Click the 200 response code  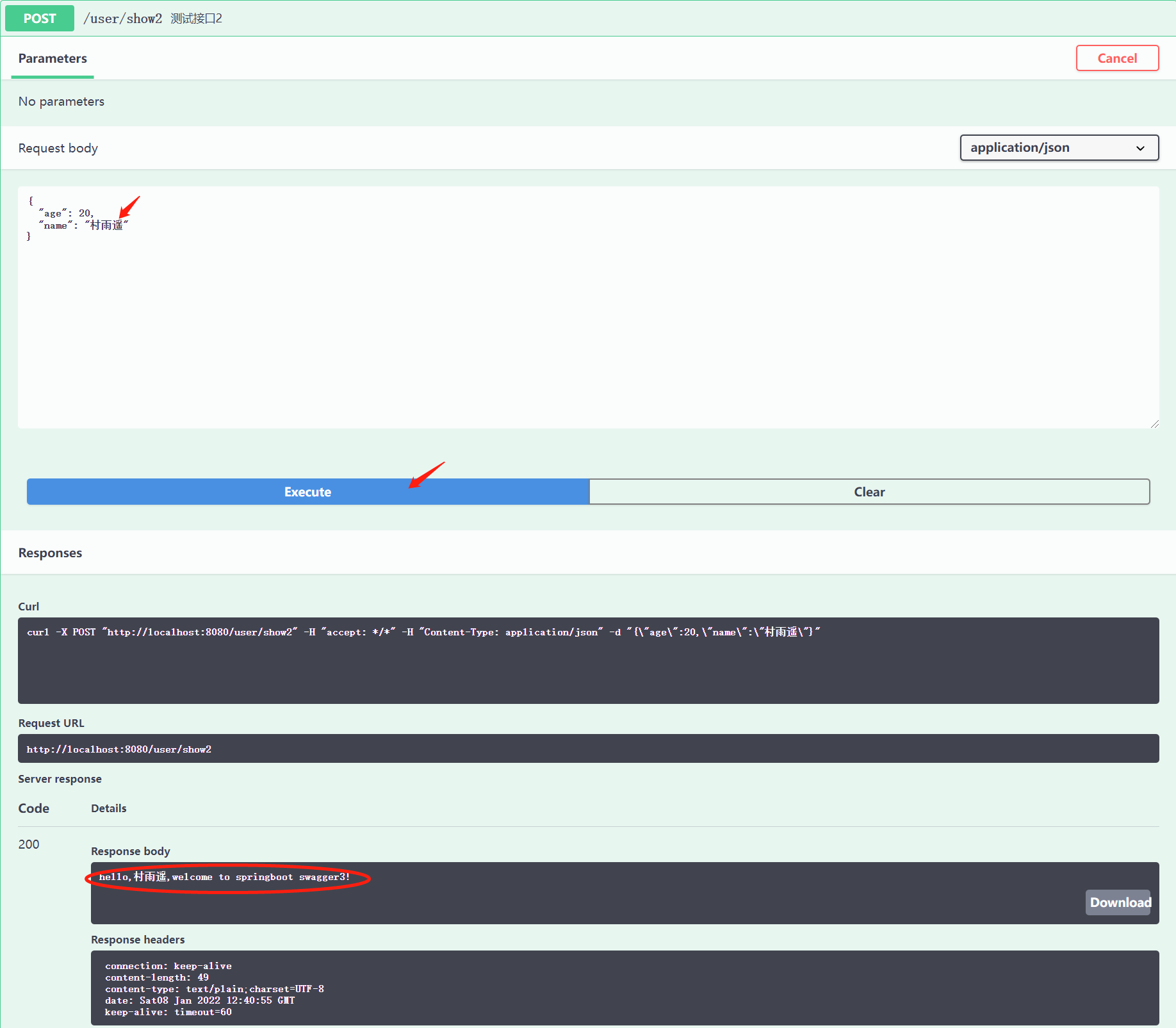coord(29,844)
